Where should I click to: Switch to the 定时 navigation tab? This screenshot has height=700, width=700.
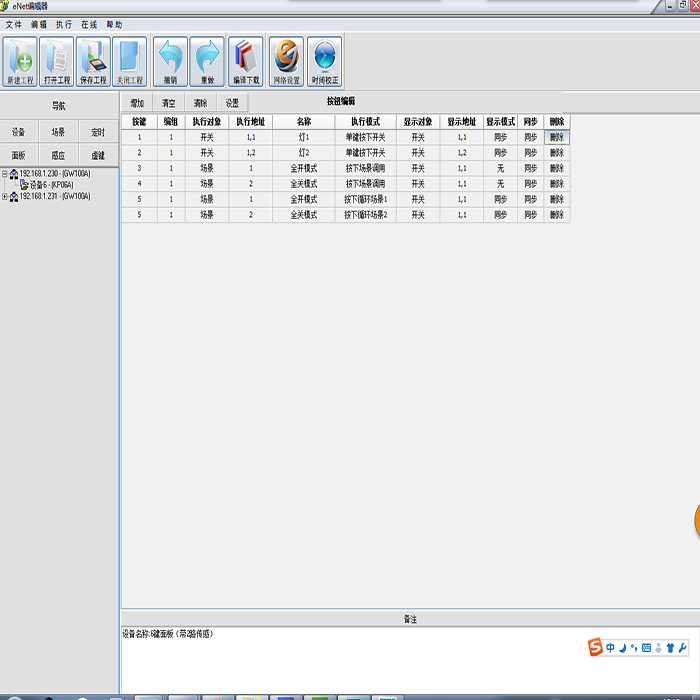(98, 132)
